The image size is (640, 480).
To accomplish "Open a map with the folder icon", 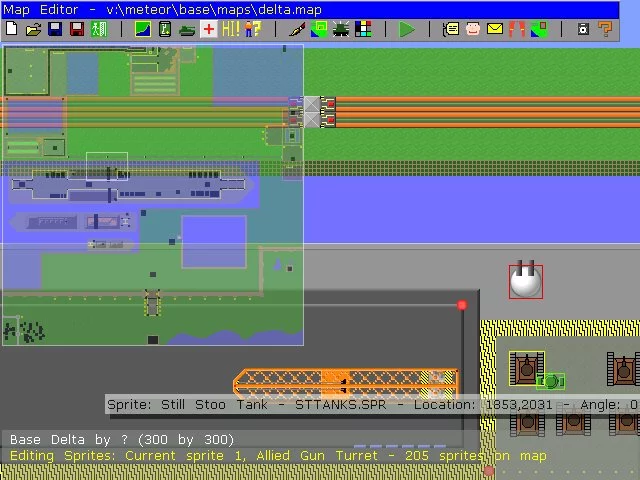I will coord(33,29).
